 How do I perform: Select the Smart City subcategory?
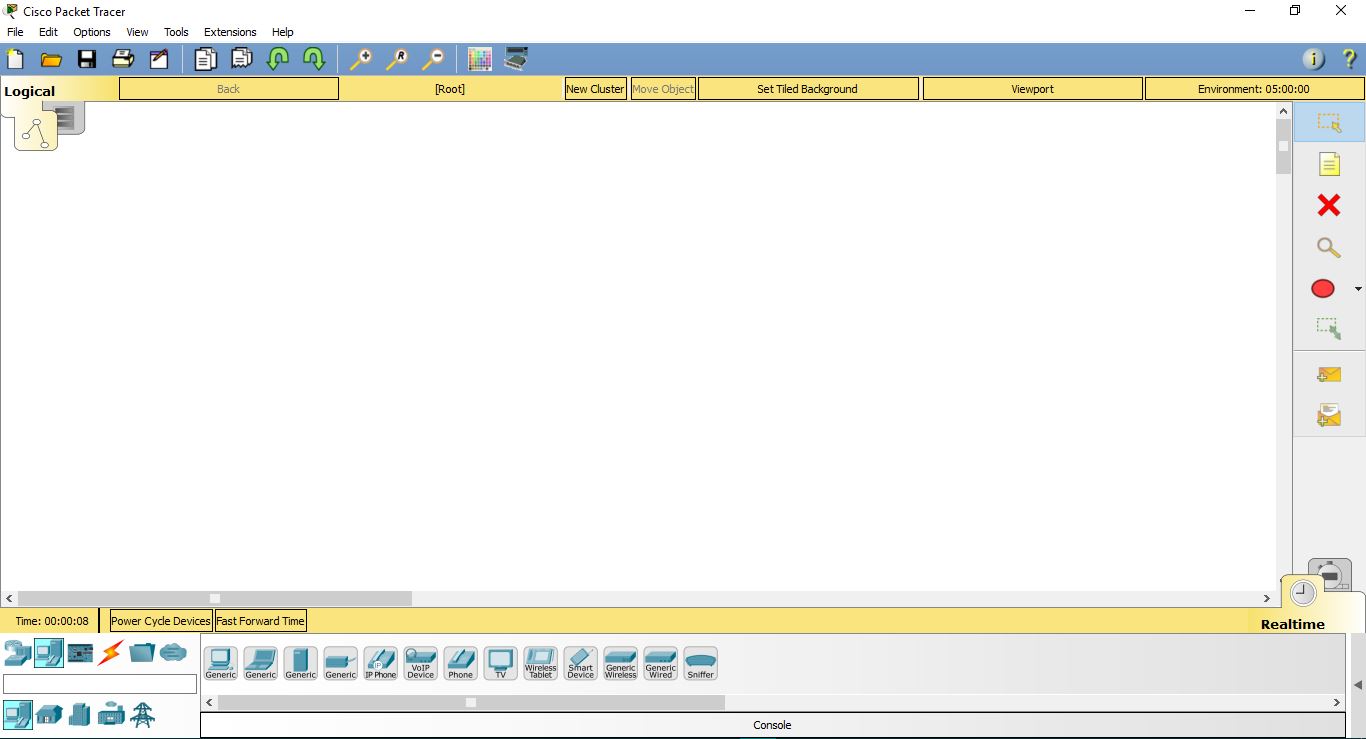point(80,715)
